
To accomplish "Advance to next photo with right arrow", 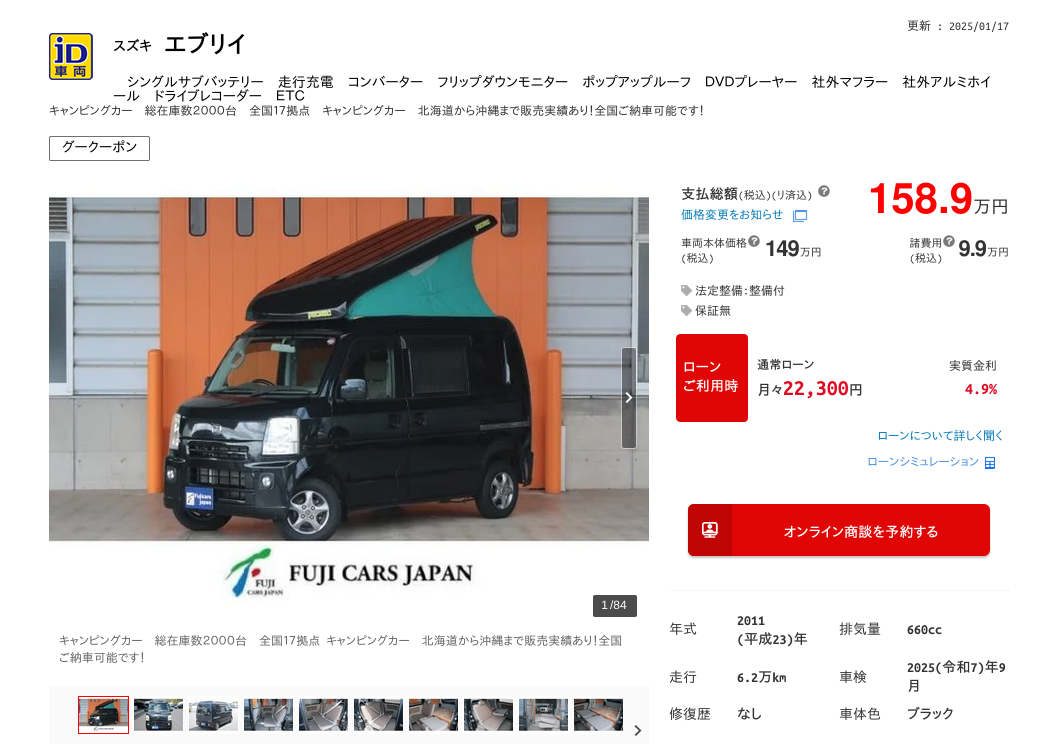I will tap(628, 397).
